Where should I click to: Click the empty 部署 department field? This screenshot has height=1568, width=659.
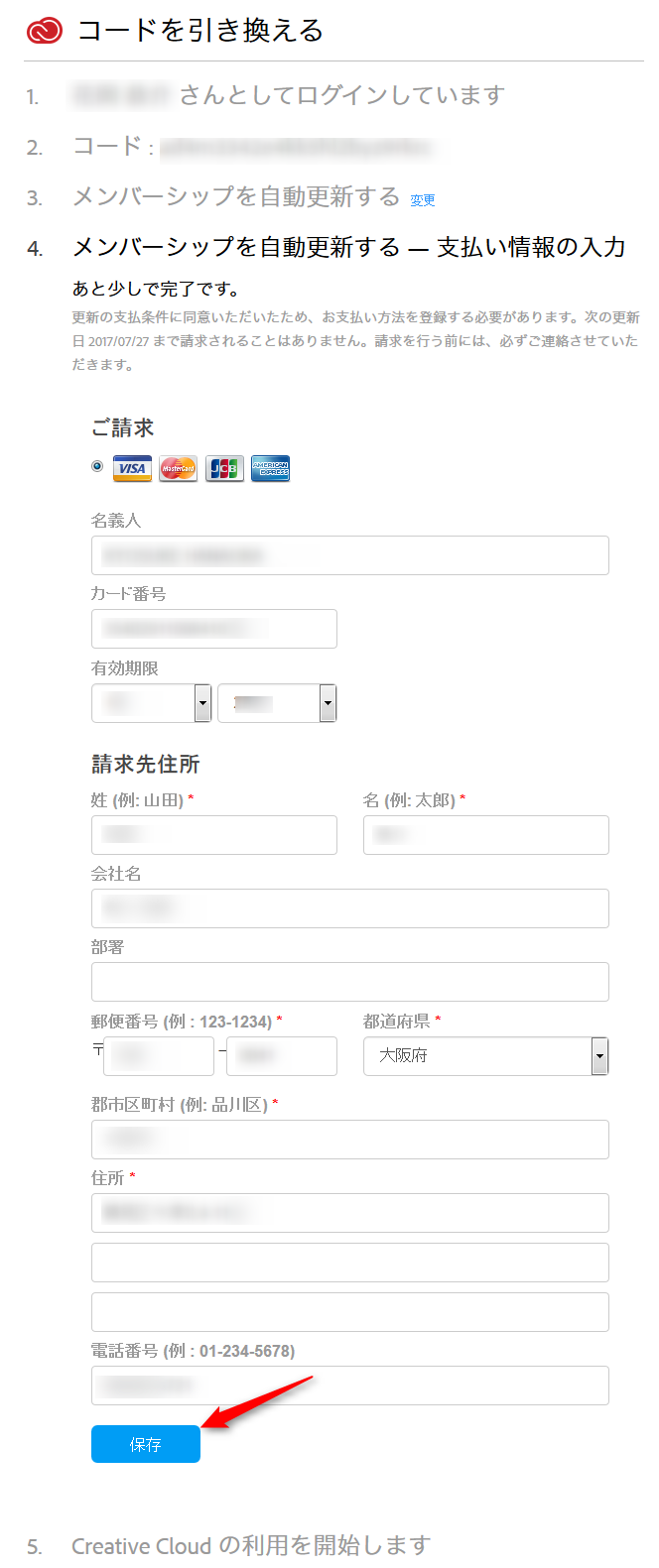[x=349, y=982]
